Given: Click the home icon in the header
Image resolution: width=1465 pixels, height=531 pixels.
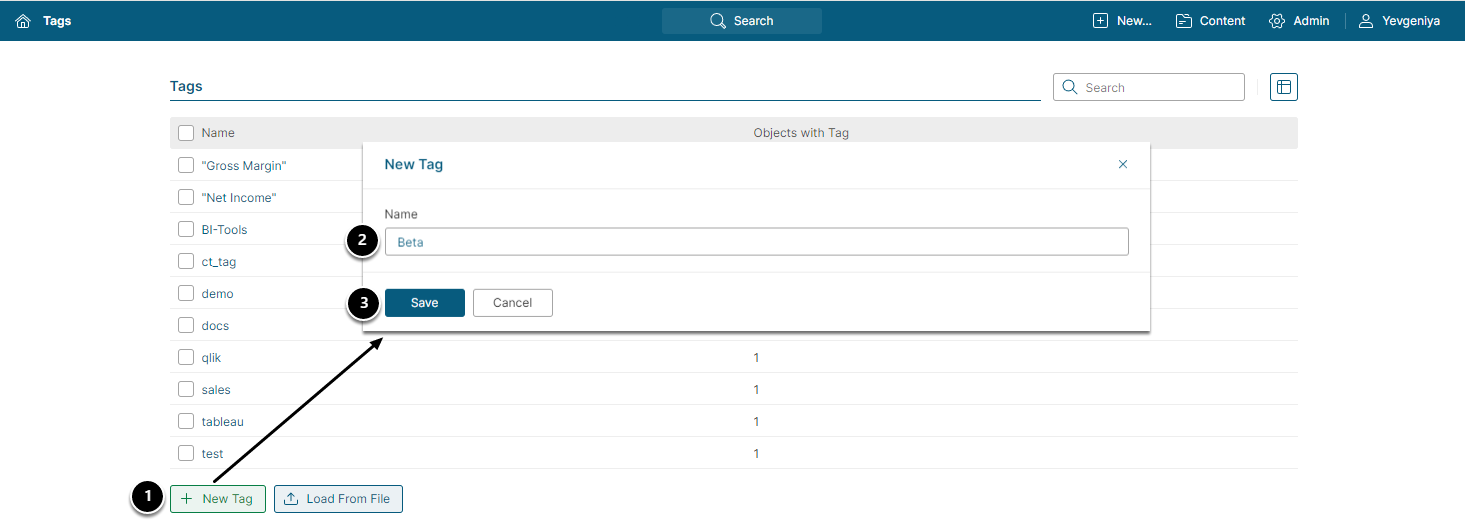Looking at the screenshot, I should click(23, 21).
